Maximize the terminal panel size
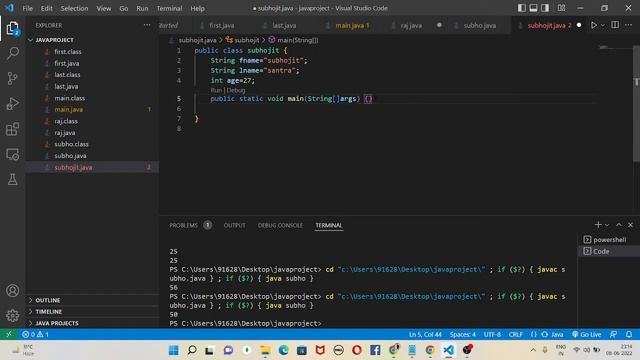This screenshot has height=360, width=640. click(x=619, y=224)
